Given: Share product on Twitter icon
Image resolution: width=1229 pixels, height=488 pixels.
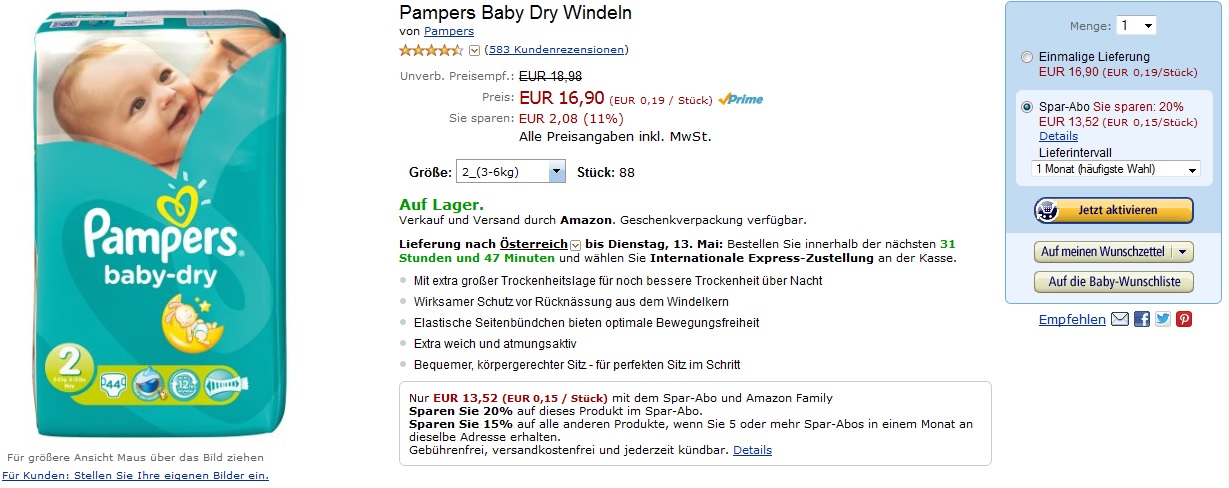Looking at the screenshot, I should 1162,319.
